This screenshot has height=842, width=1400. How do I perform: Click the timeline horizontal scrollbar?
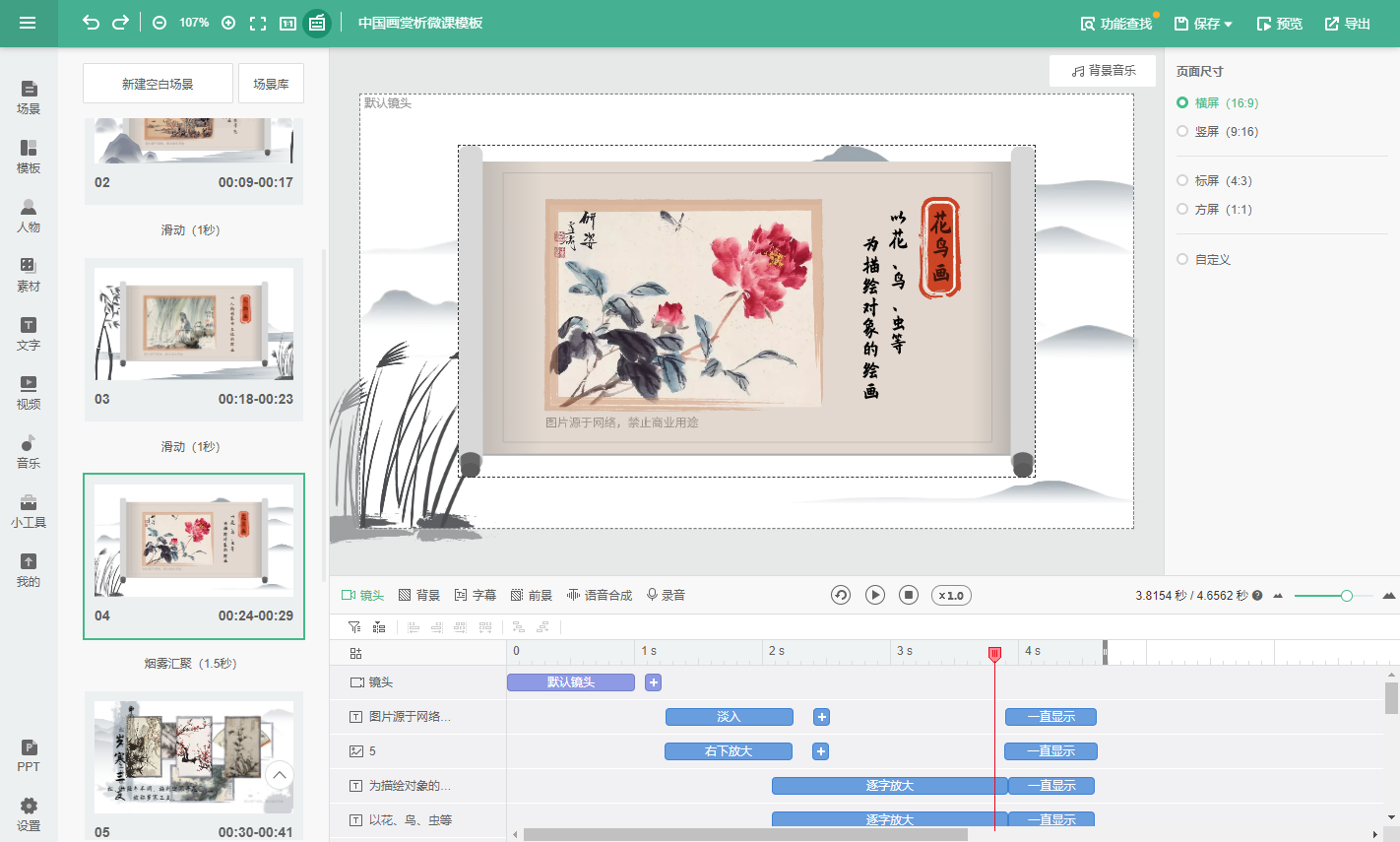[745, 834]
